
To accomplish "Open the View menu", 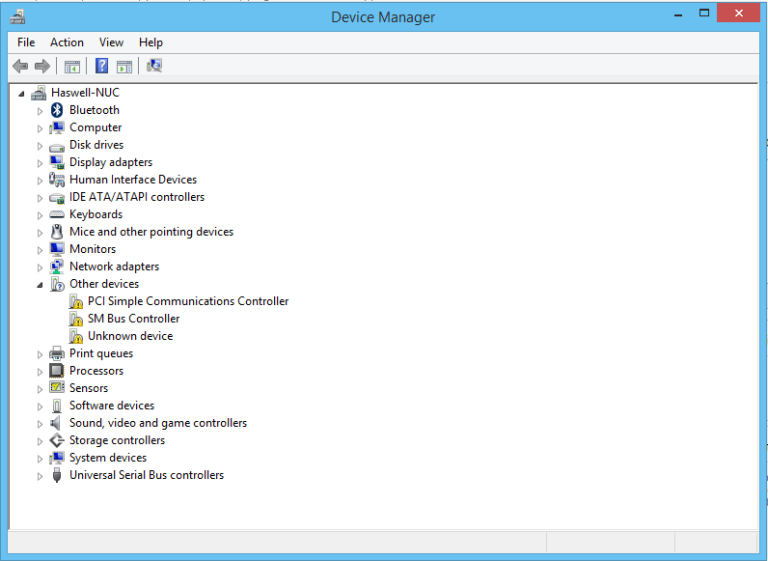I will 111,42.
